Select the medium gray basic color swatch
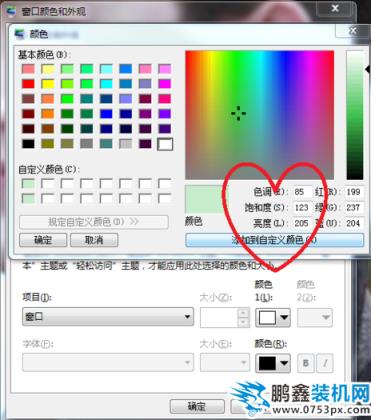 tap(87, 144)
